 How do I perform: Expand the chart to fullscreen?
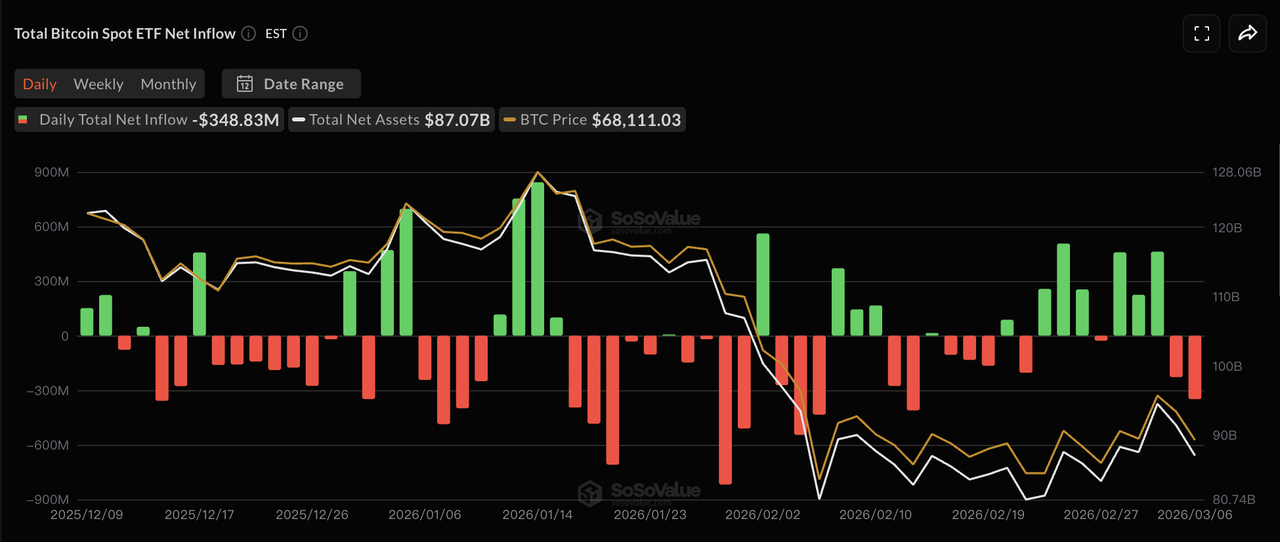[1201, 33]
